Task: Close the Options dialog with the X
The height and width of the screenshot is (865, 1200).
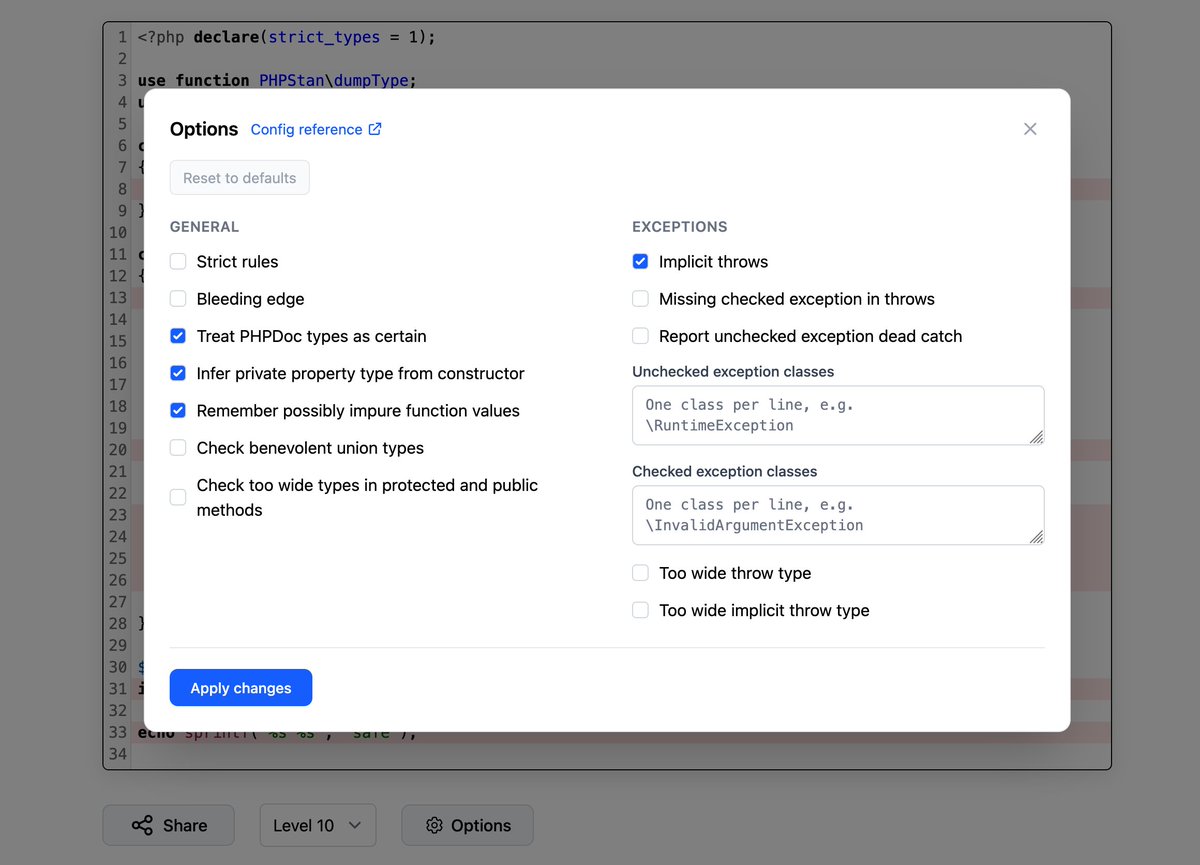Action: pyautogui.click(x=1030, y=129)
